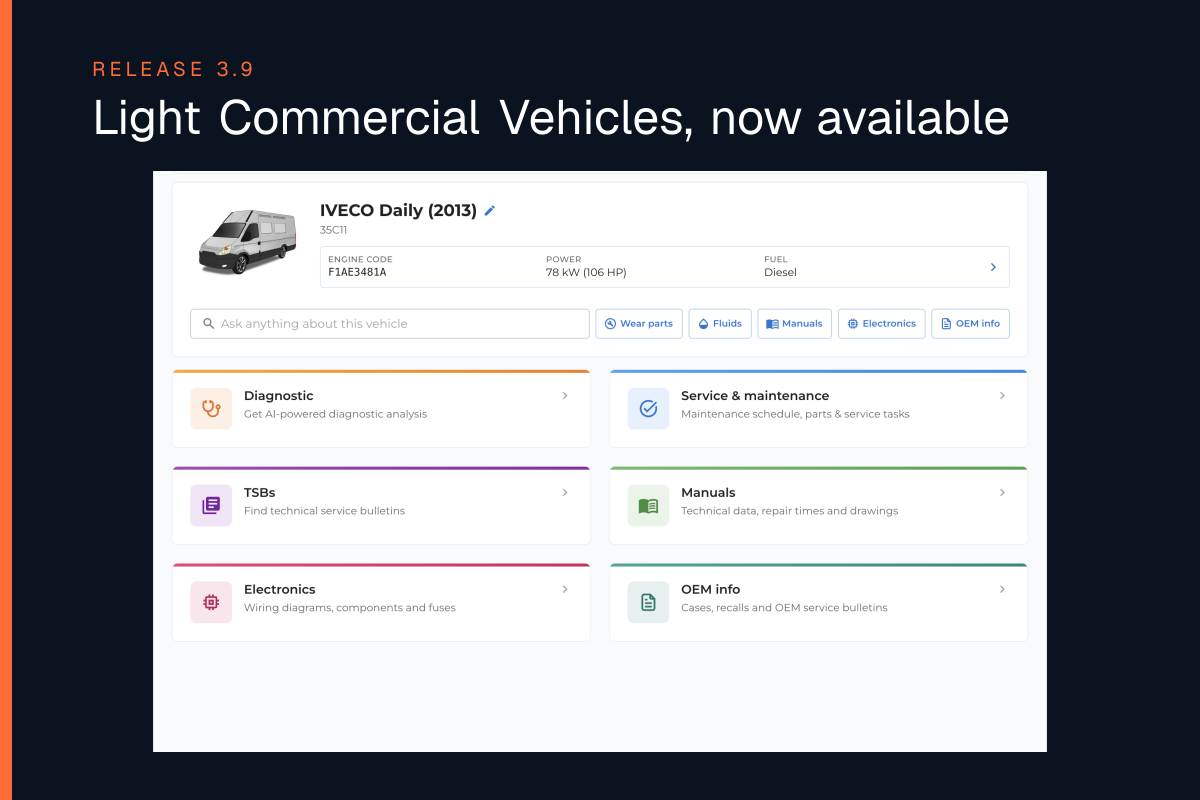The width and height of the screenshot is (1200, 800).
Task: Click 'Maintenance schedule, parts & service tasks' text
Action: coord(796,414)
